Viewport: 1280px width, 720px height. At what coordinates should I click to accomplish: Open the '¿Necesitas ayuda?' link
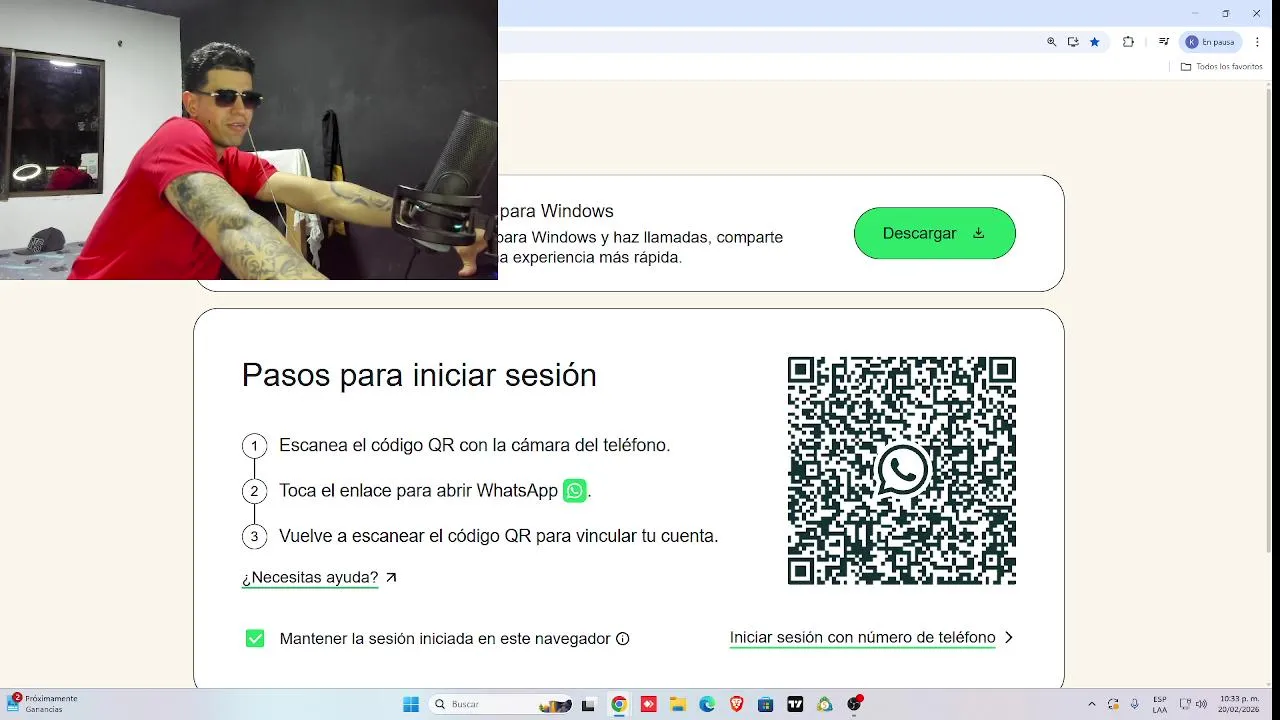[310, 577]
